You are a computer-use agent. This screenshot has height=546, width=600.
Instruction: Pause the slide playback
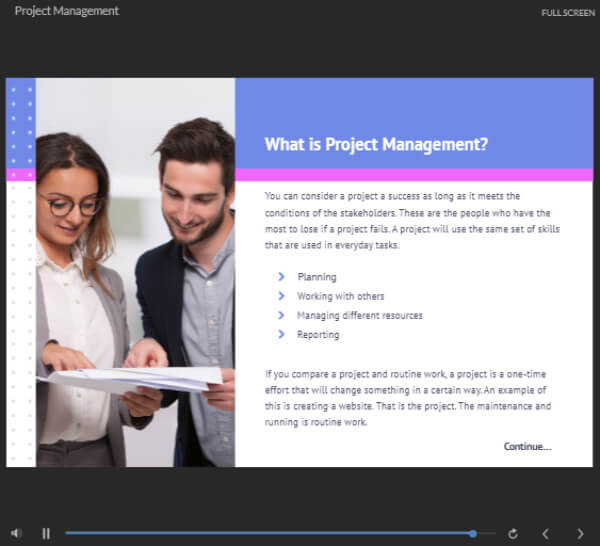[46, 533]
